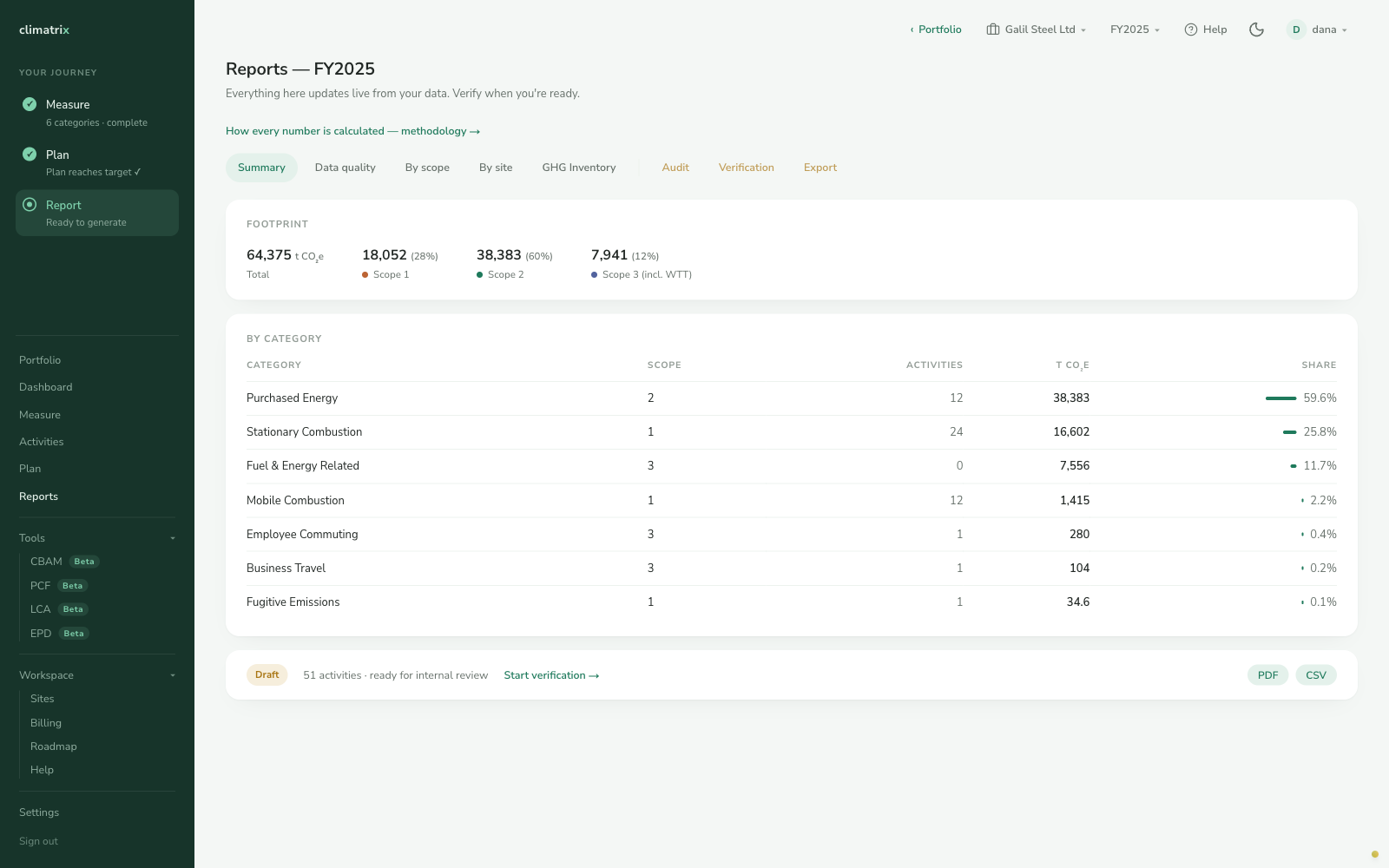Download the report as PDF
1389x868 pixels.
pyautogui.click(x=1267, y=675)
